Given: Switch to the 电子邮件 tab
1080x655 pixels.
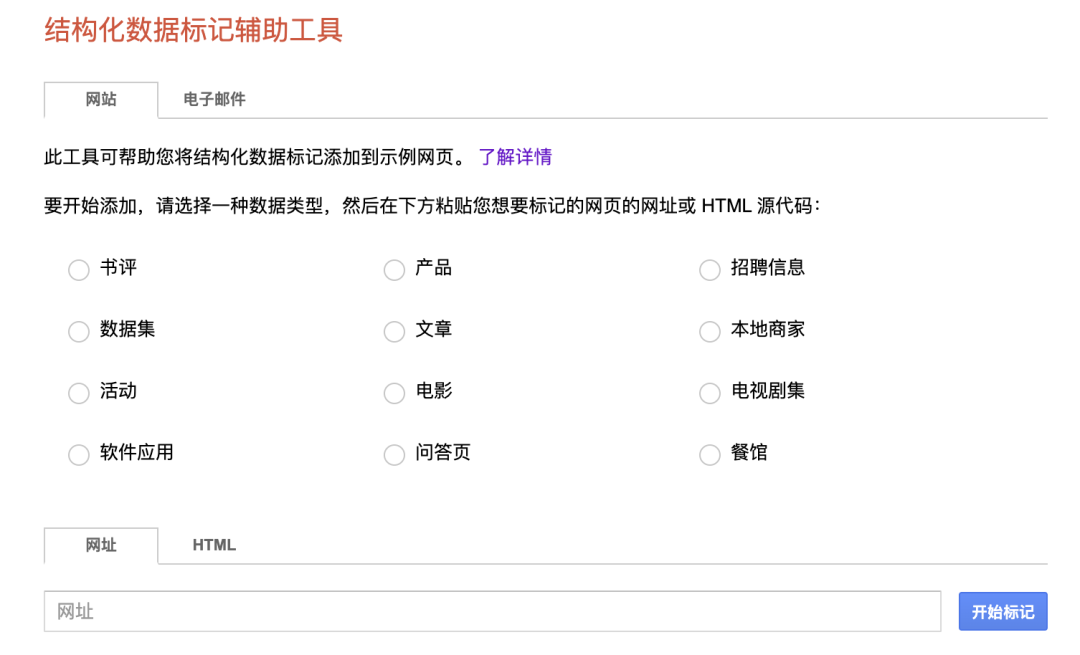Looking at the screenshot, I should 214,100.
